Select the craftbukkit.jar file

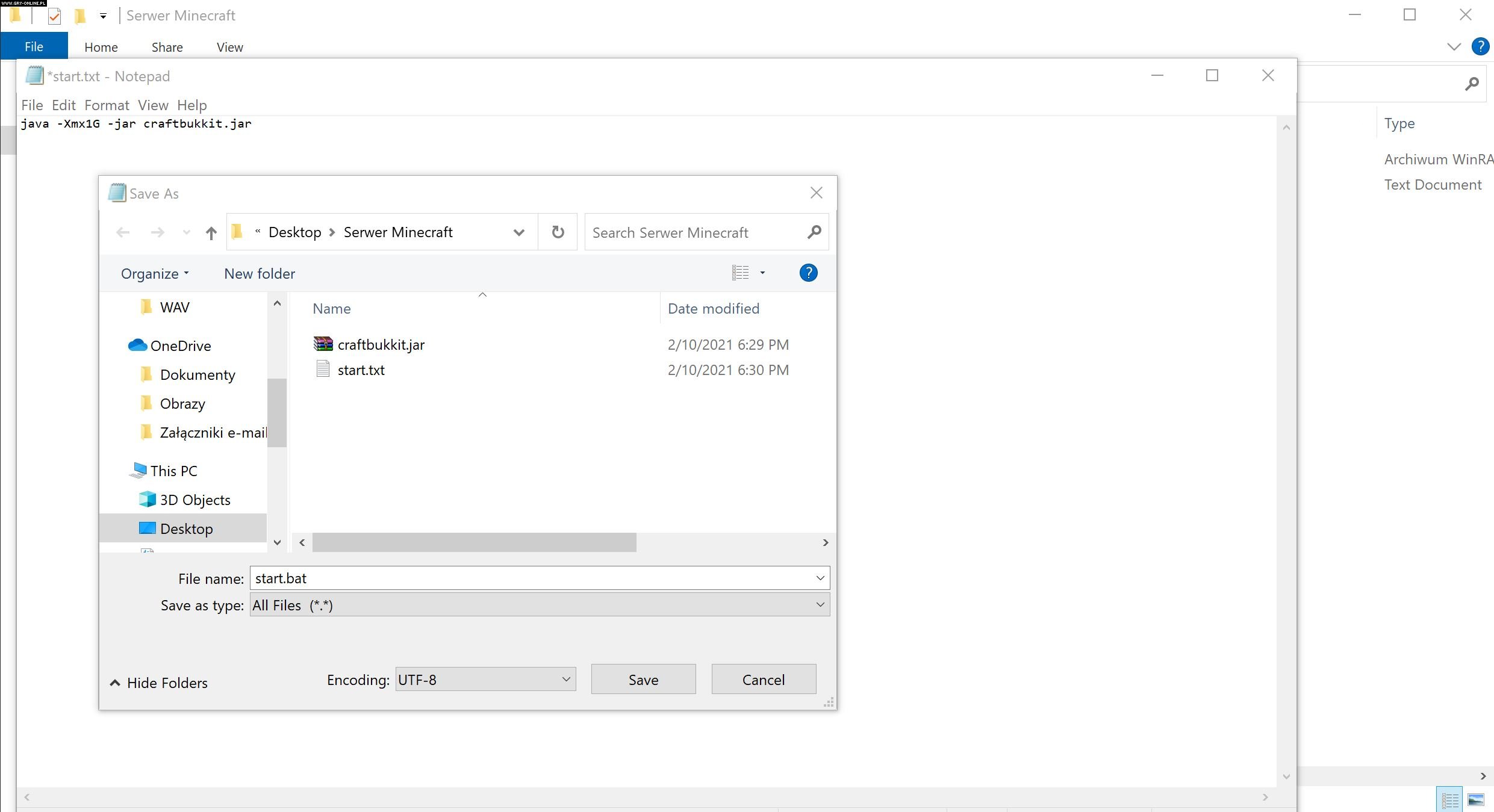pos(381,345)
